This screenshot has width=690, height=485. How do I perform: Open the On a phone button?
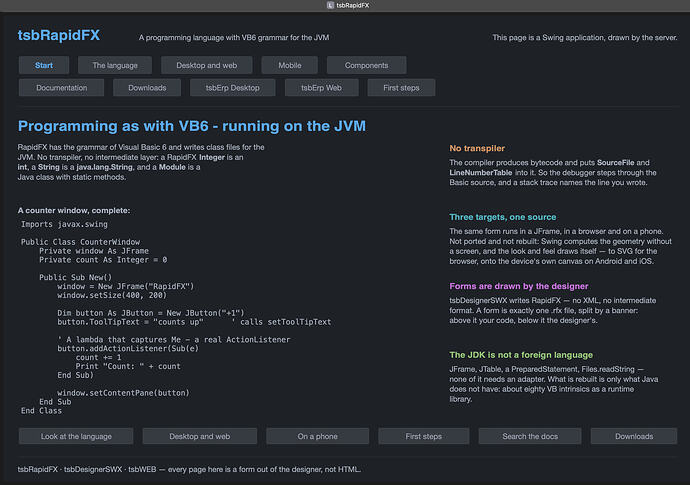[317, 436]
